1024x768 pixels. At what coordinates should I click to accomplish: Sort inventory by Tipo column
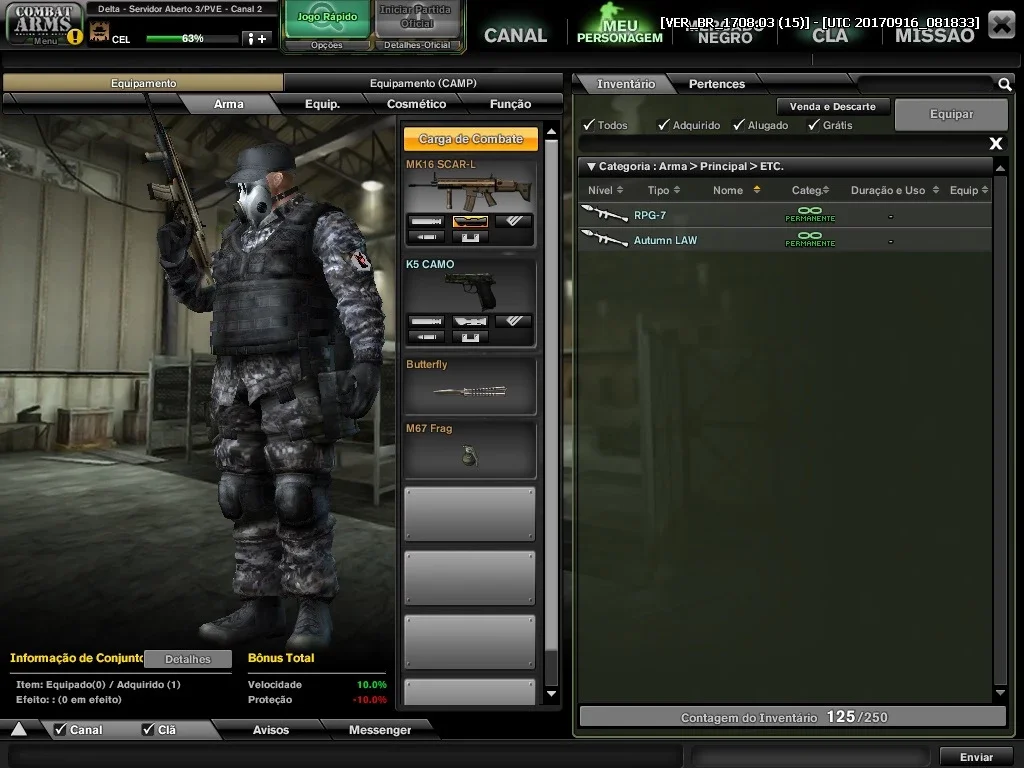[x=664, y=190]
